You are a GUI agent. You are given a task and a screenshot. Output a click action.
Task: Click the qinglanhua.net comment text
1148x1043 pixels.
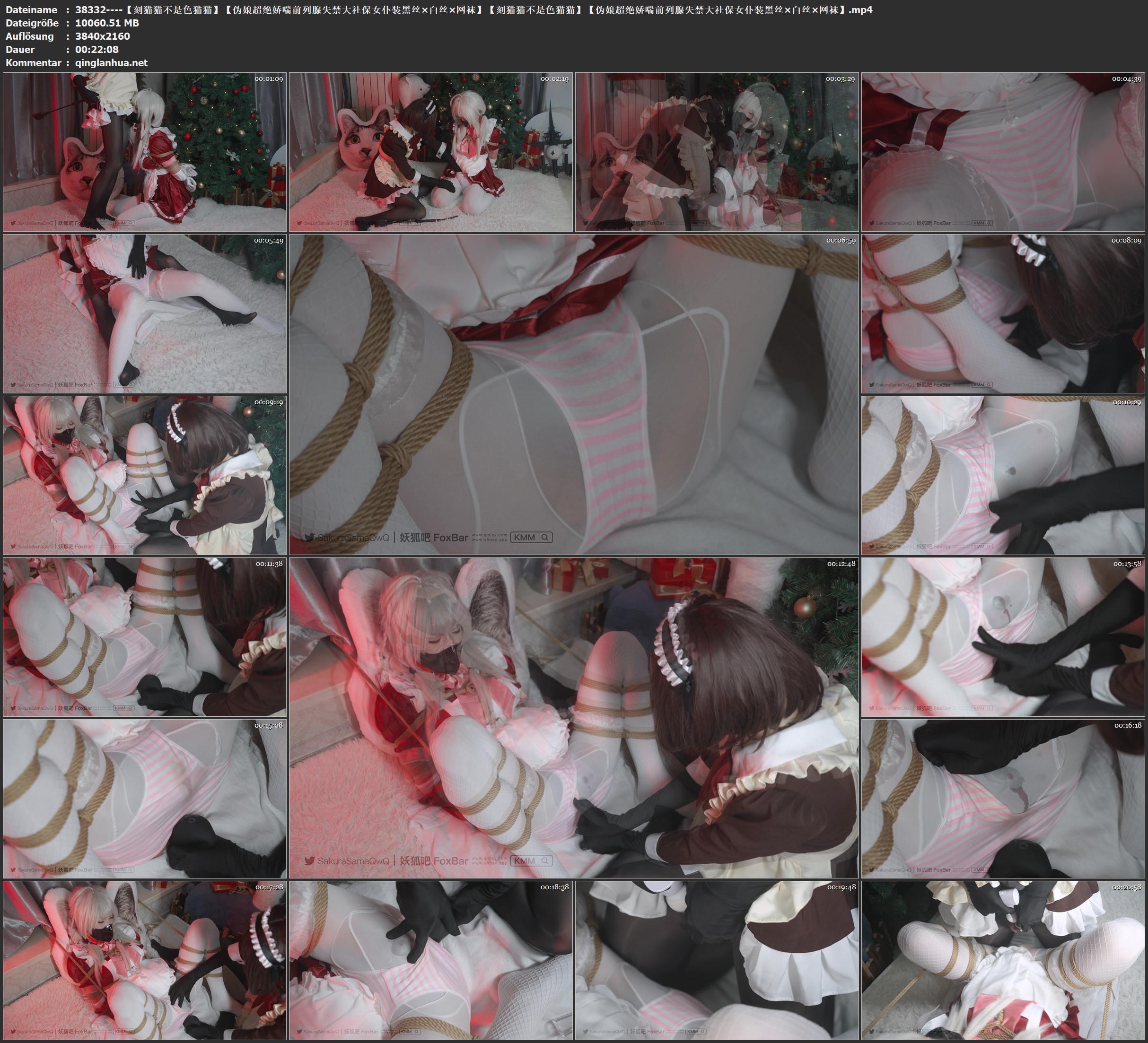[x=111, y=62]
